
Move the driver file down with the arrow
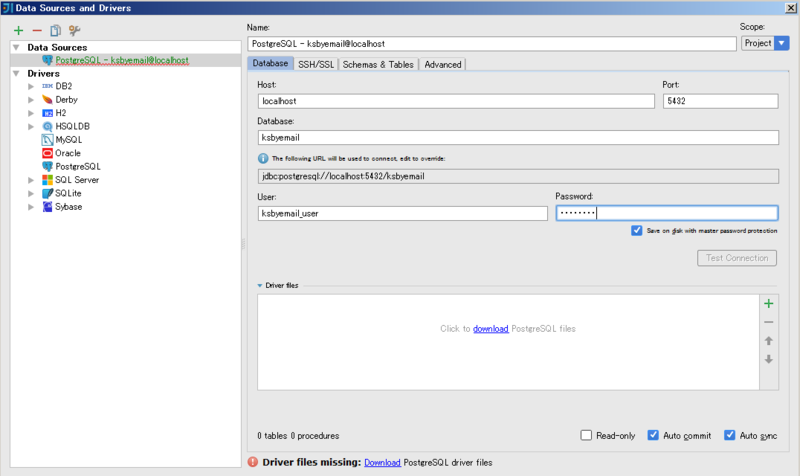pyautogui.click(x=769, y=359)
